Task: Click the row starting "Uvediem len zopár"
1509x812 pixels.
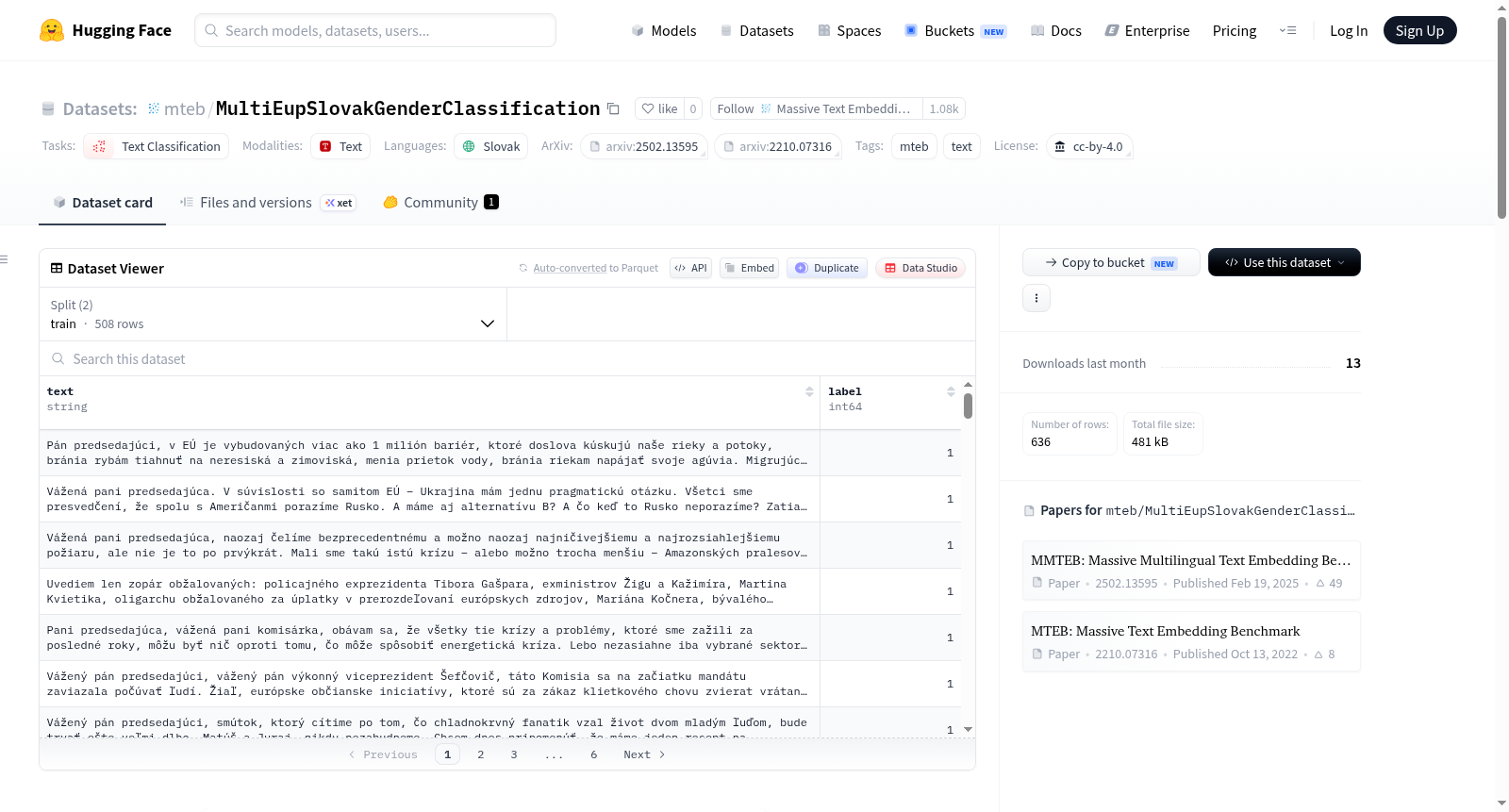Action: coord(500,591)
